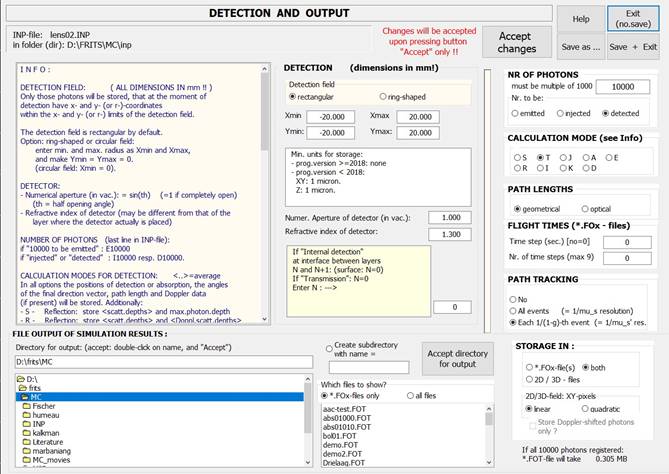Select MC_movies folder icon in tree
This screenshot has height=474, width=669.
pos(27,459)
